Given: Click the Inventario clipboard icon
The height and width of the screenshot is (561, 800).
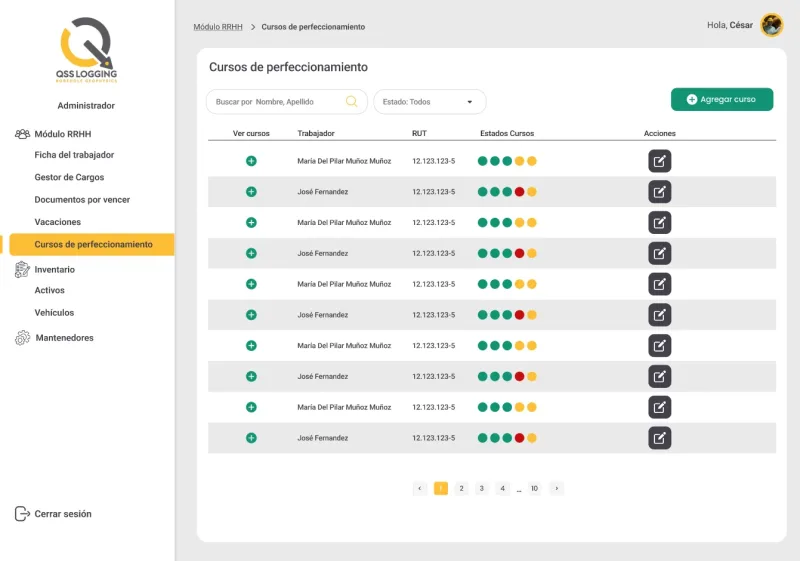Looking at the screenshot, I should click(22, 269).
